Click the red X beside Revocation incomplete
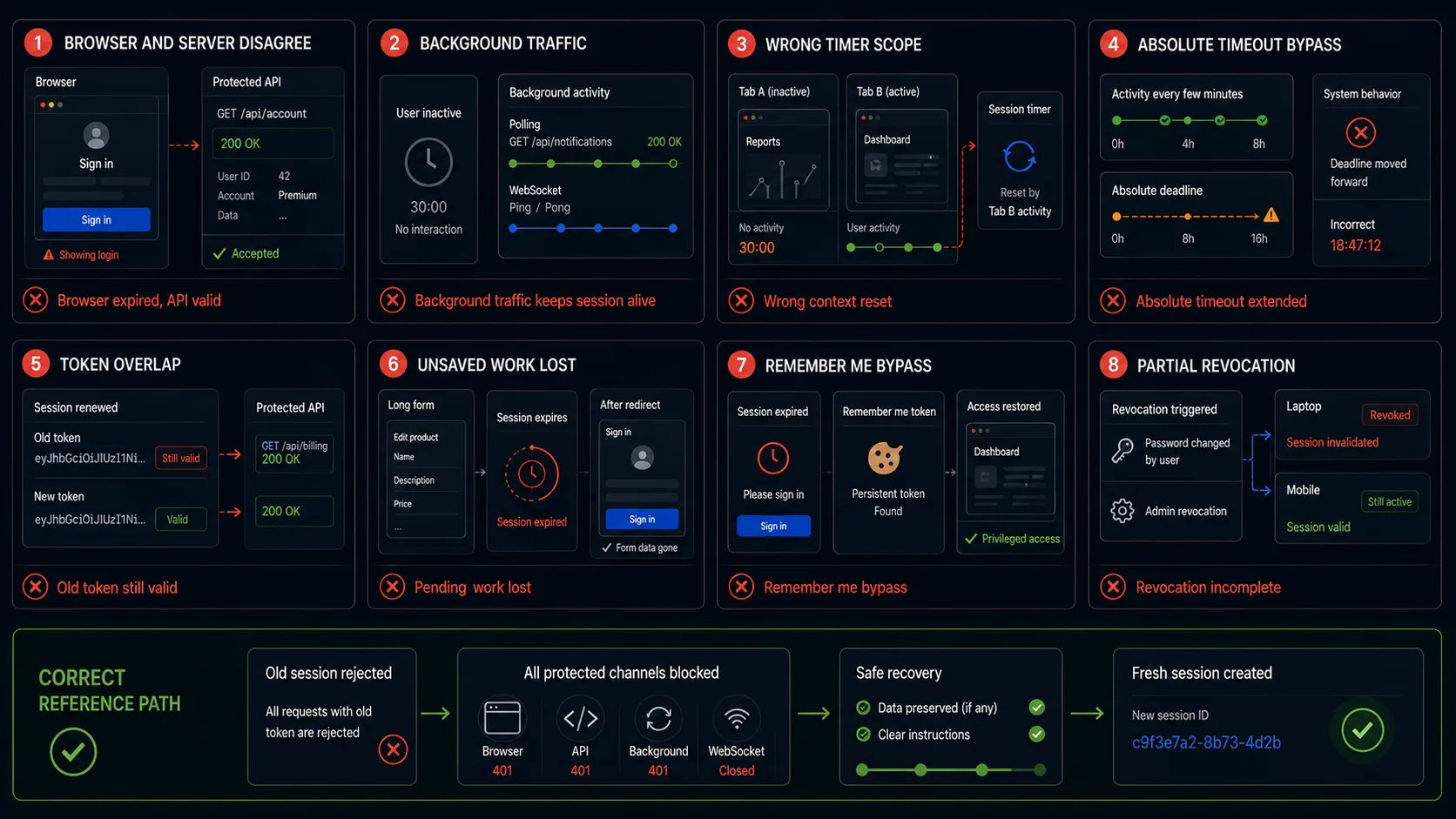 (1113, 587)
